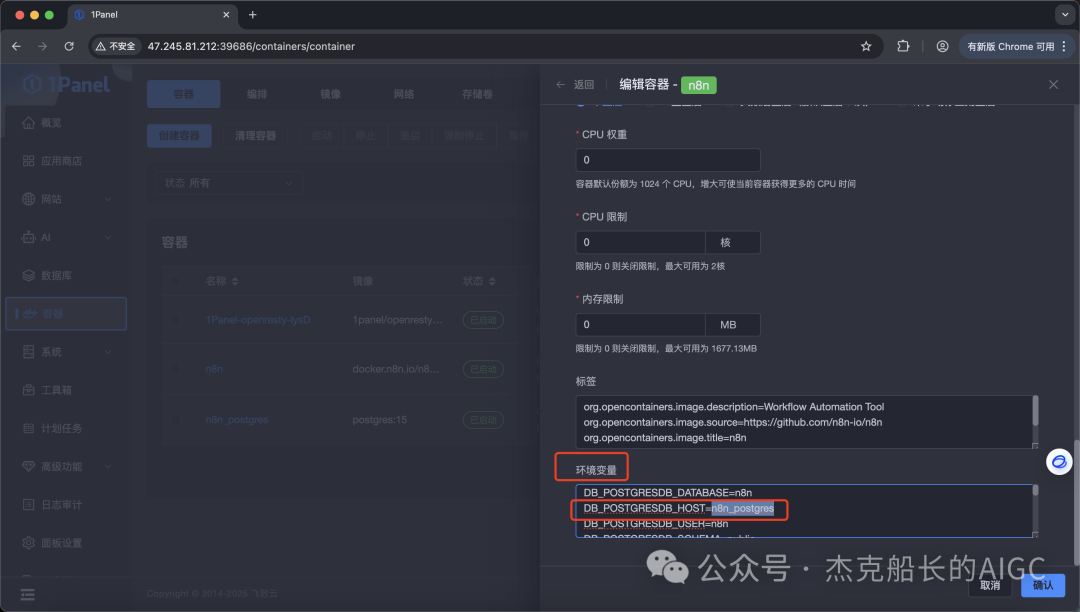Open the Chrome extensions puzzle icon

tap(903, 46)
